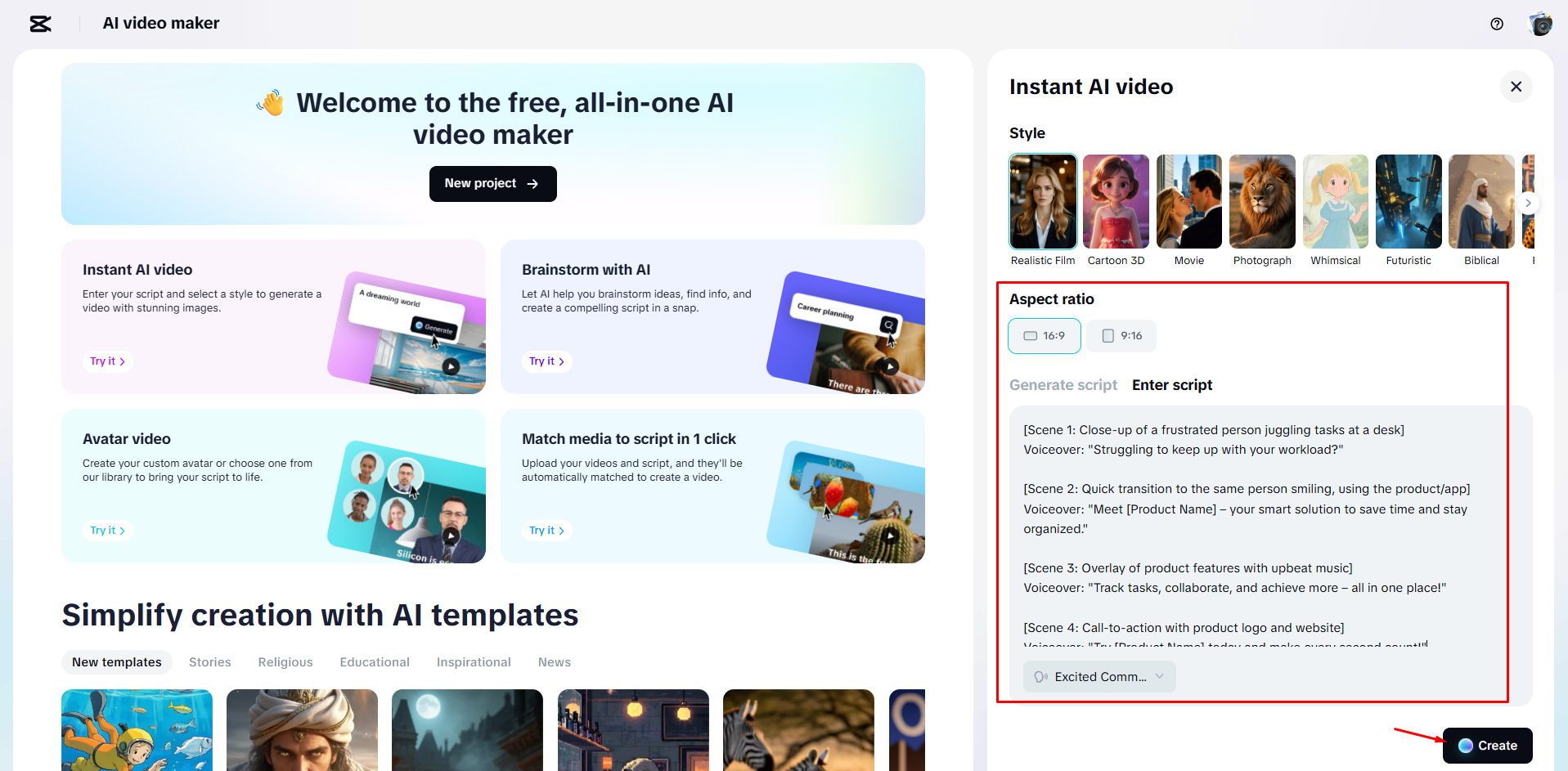1568x771 pixels.
Task: Click the play icon on Instant AI video preview
Action: 450,366
